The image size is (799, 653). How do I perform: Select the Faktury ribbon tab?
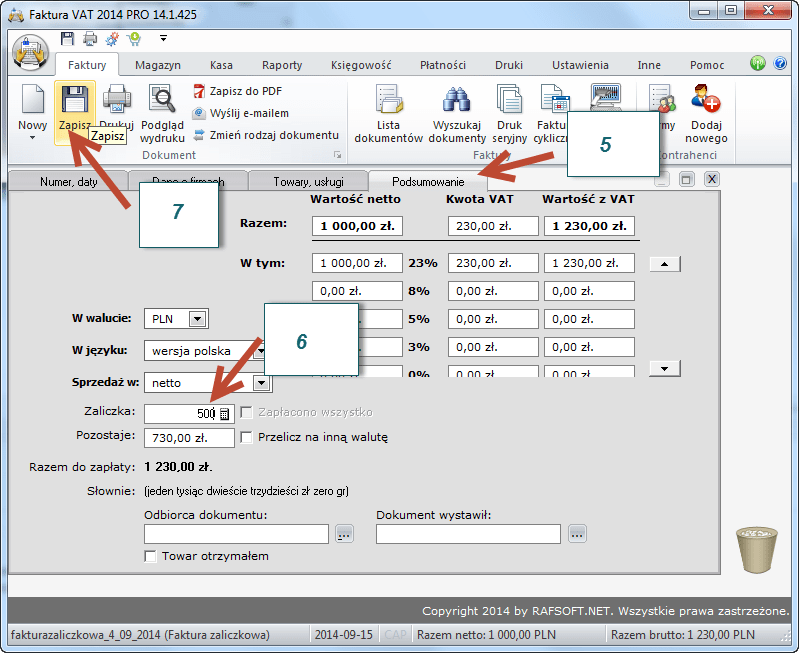click(x=87, y=65)
